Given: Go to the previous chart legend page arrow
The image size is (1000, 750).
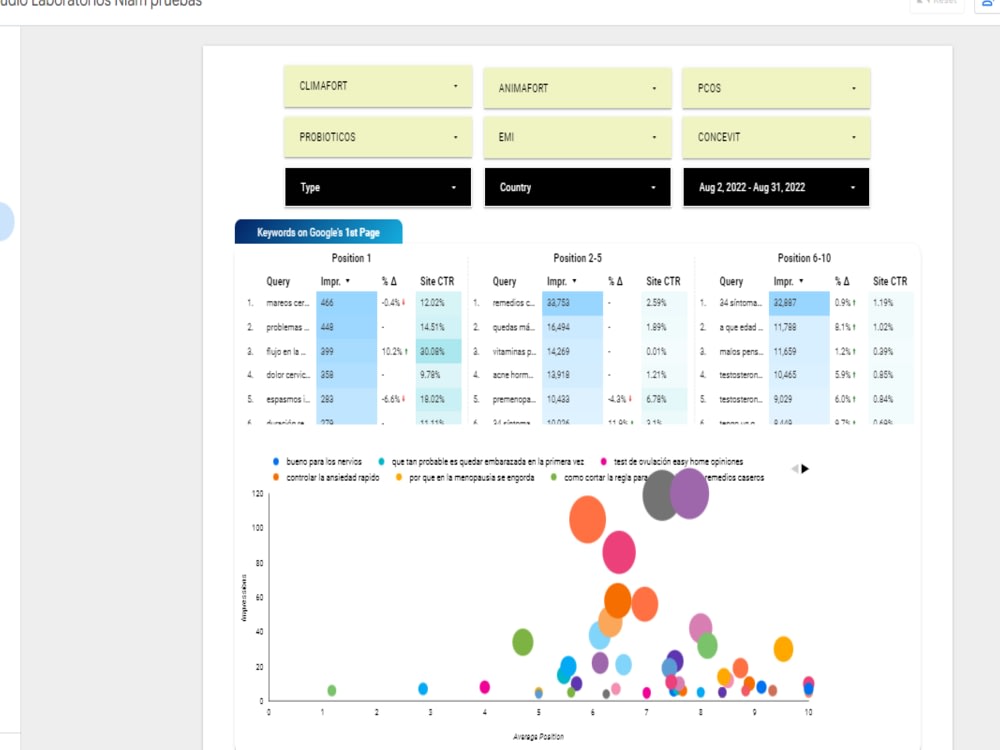Looking at the screenshot, I should pyautogui.click(x=795, y=469).
